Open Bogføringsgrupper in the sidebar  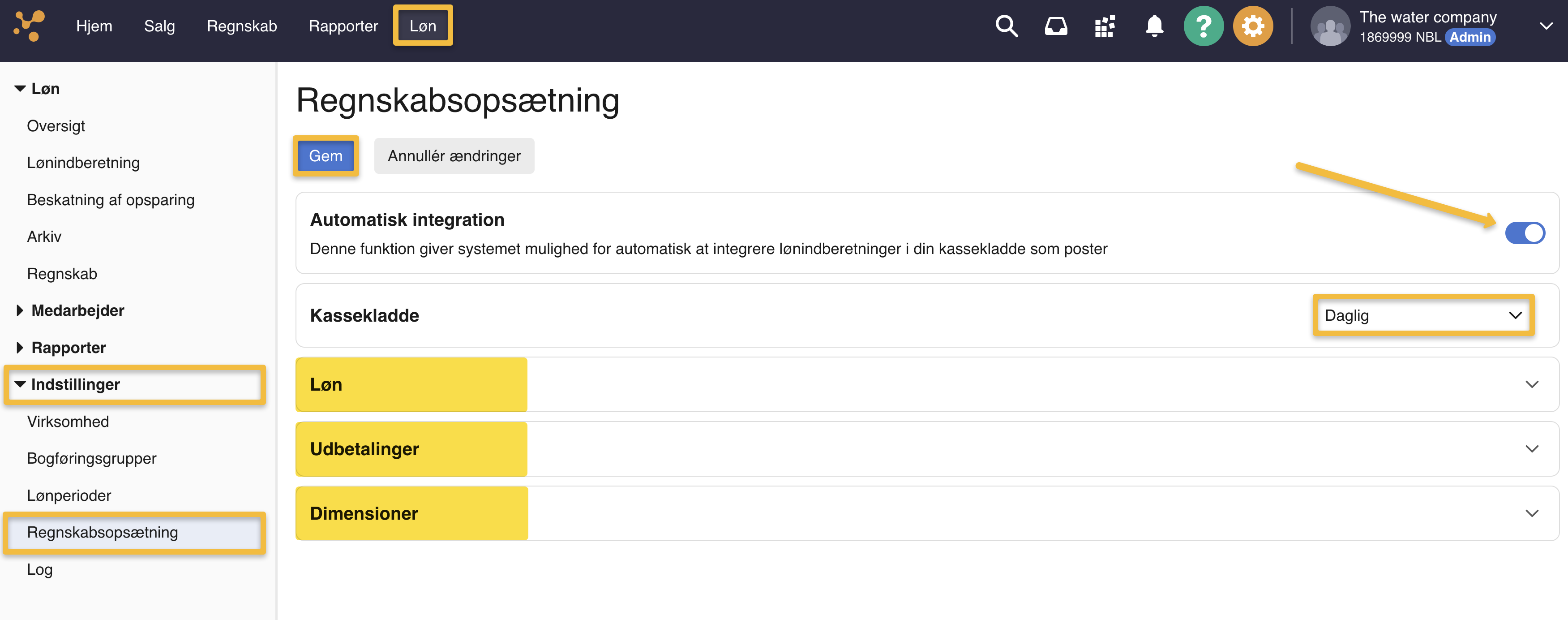point(91,459)
